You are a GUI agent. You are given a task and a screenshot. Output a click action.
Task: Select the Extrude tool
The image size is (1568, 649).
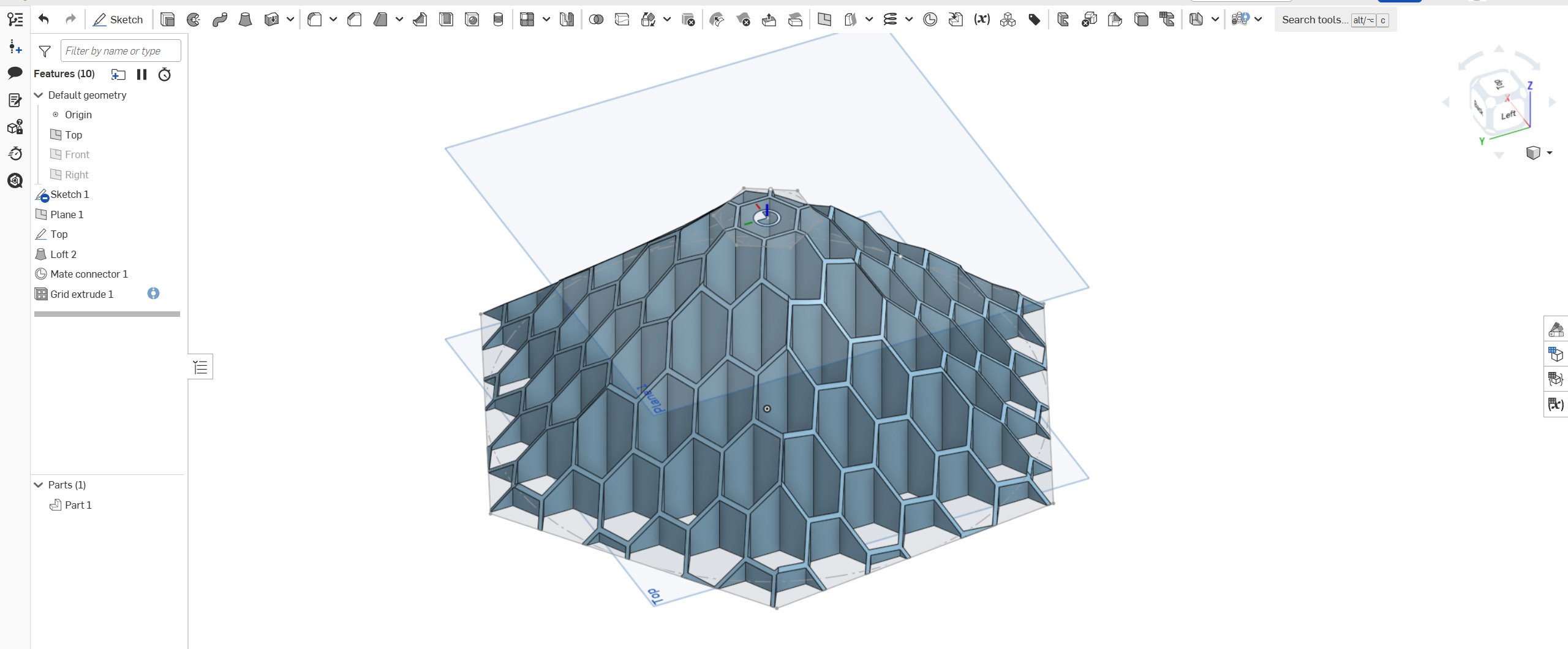[167, 19]
